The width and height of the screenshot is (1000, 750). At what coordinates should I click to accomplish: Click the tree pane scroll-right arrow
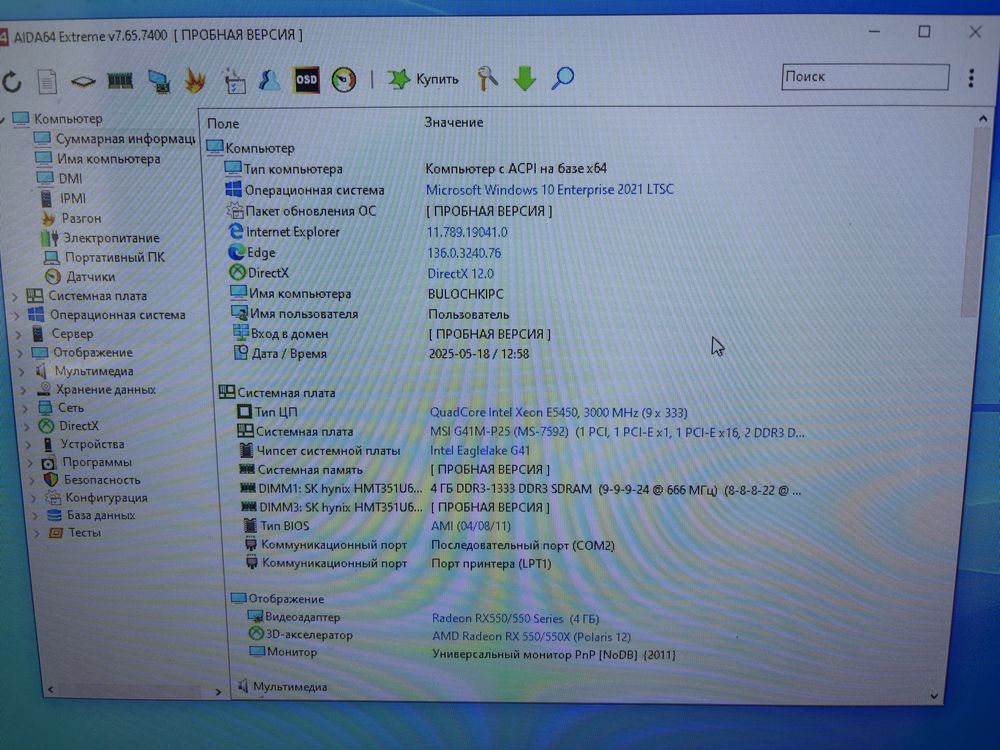point(218,691)
